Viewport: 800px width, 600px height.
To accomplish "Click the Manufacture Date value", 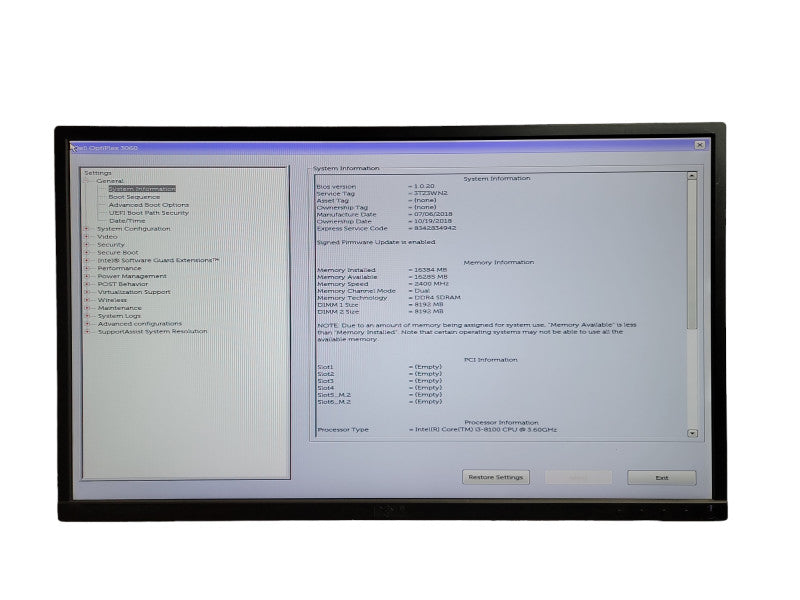I will pyautogui.click(x=433, y=214).
